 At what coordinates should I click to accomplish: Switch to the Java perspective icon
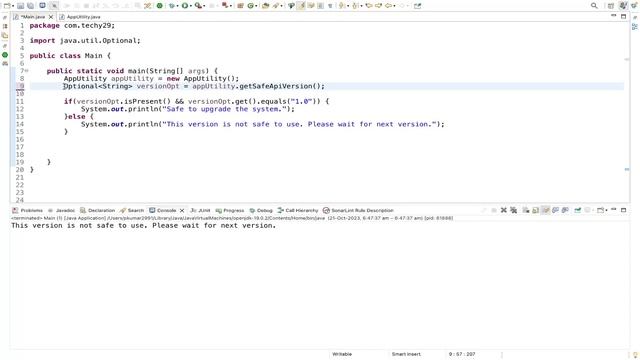coord(623,6)
